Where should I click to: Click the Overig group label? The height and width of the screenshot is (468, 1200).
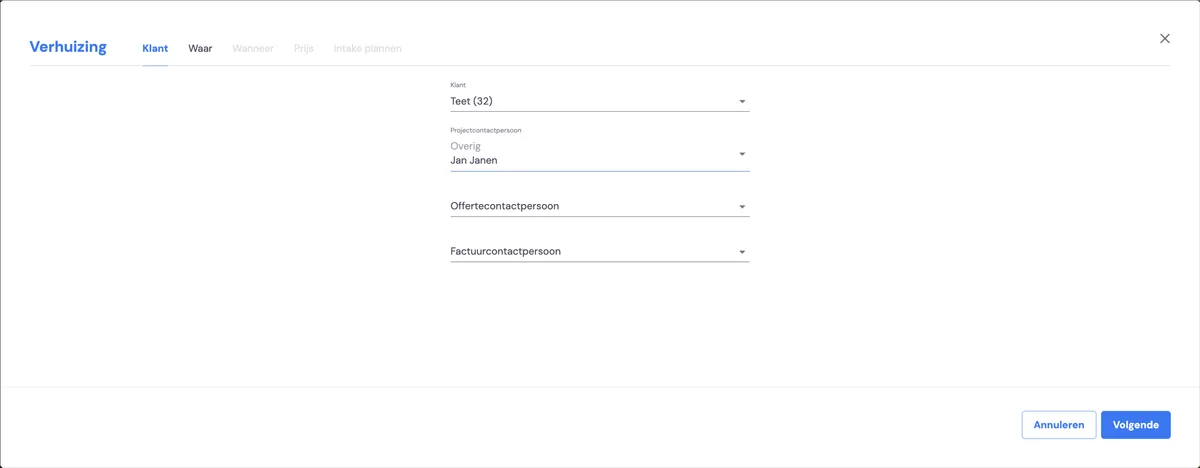pos(465,146)
